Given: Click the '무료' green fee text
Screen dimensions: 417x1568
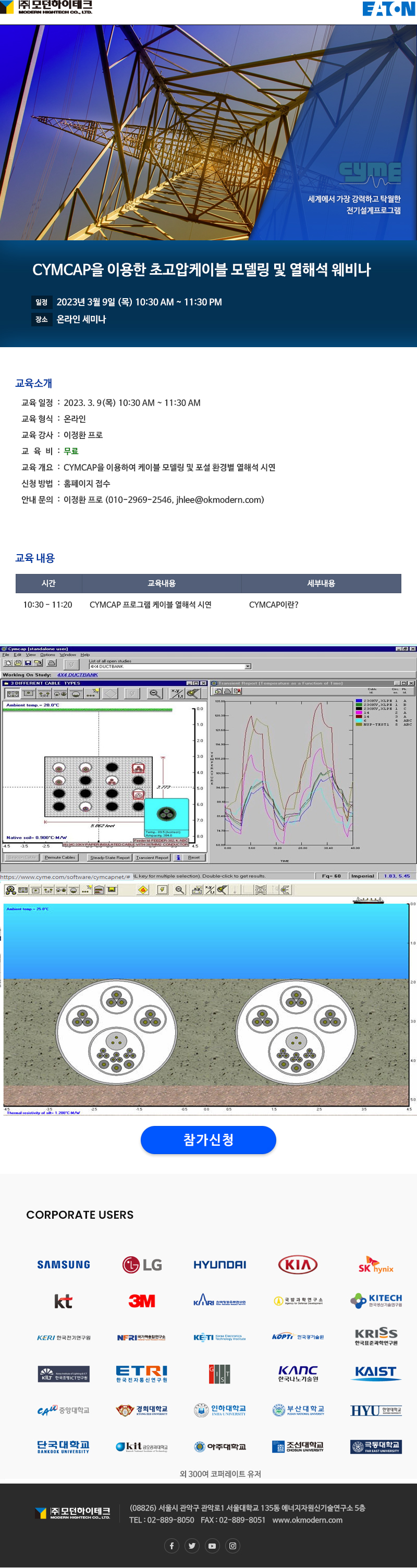Looking at the screenshot, I should click(x=70, y=451).
